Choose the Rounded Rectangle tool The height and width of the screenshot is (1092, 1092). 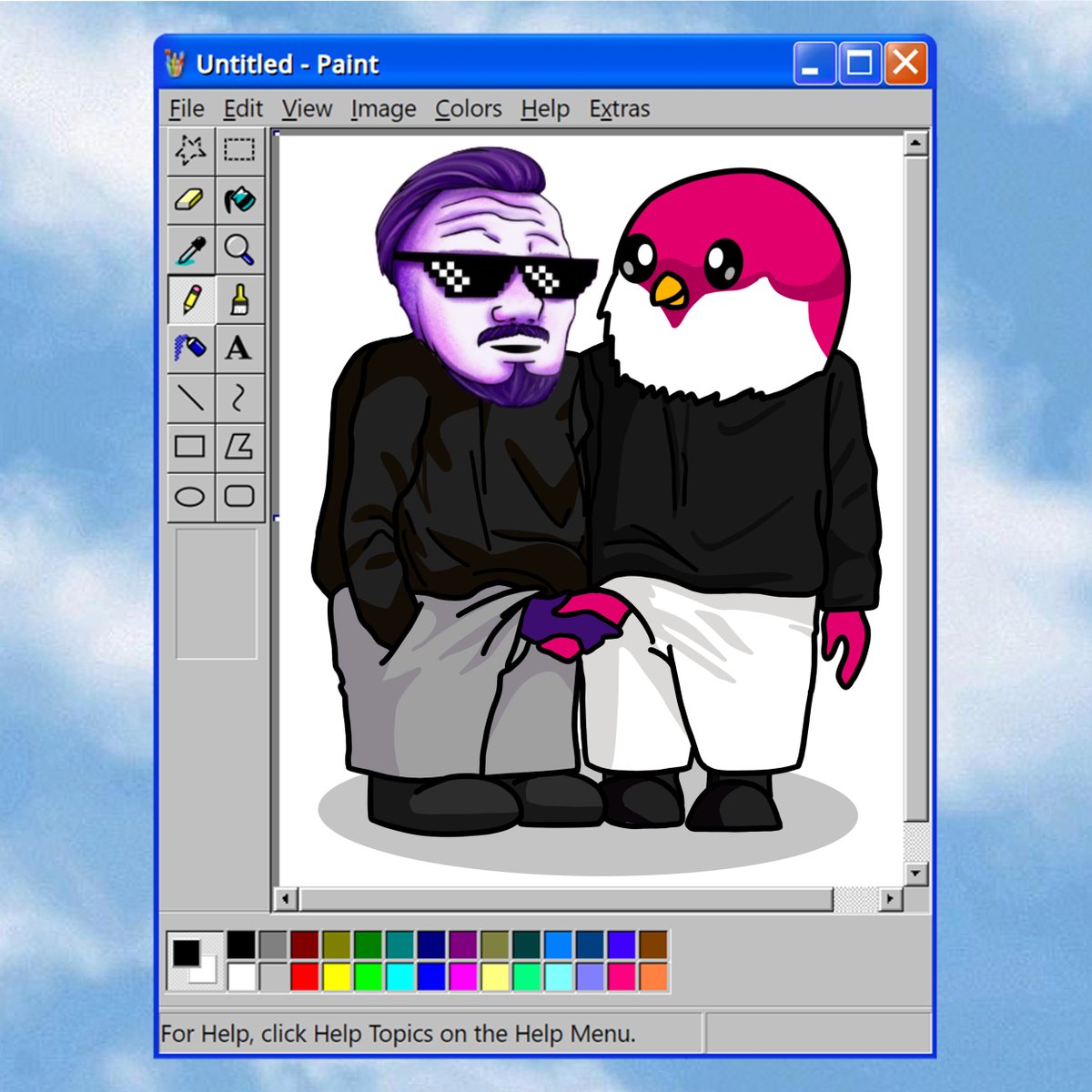coord(239,496)
